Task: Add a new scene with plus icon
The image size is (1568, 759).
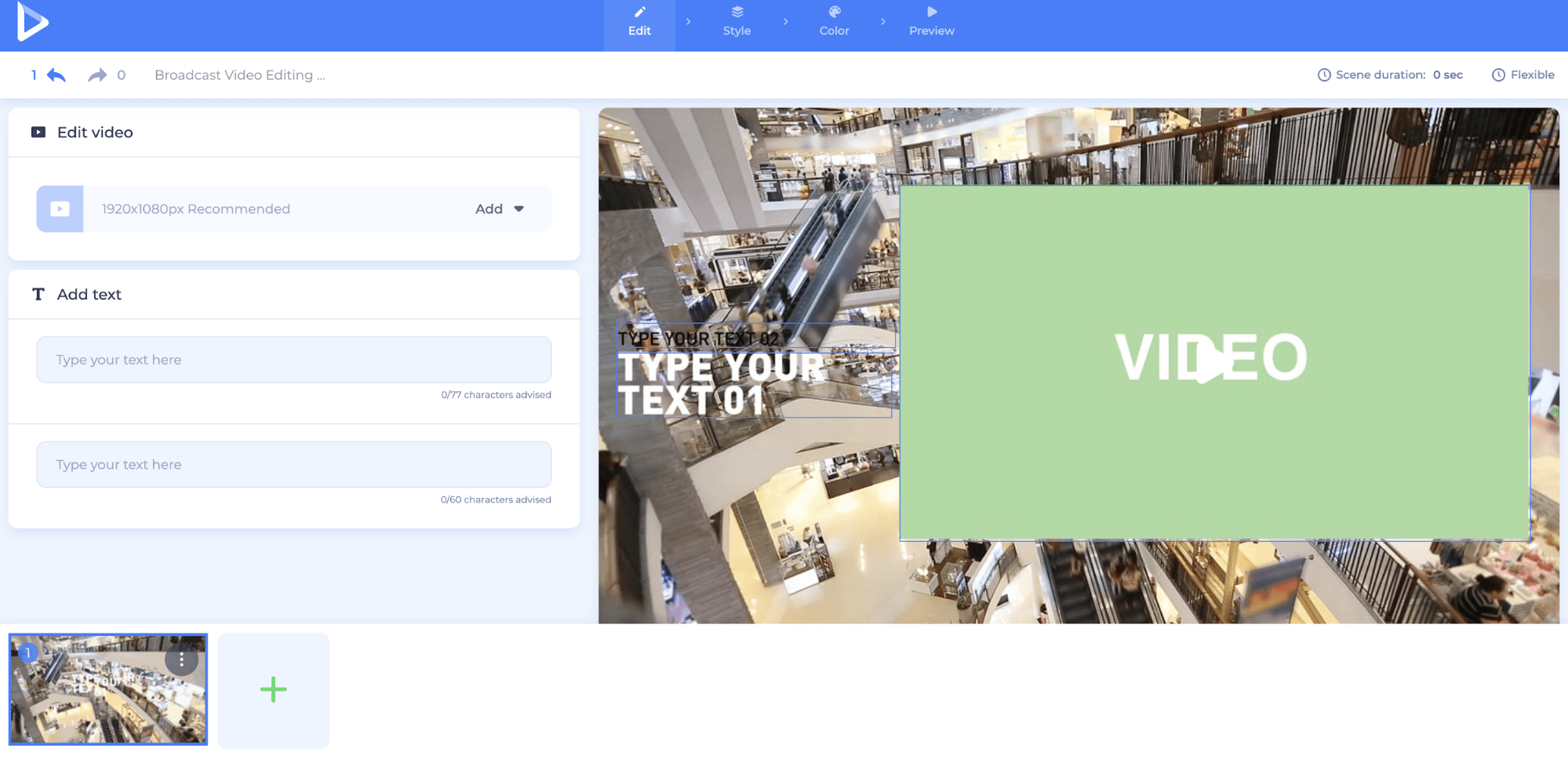Action: (273, 690)
